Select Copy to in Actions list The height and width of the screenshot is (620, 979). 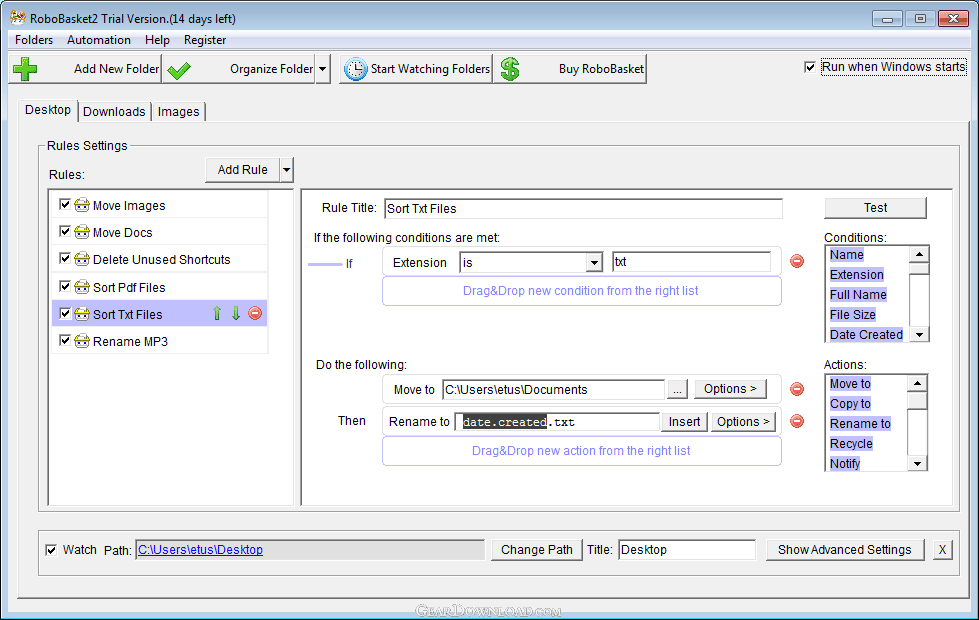click(850, 403)
